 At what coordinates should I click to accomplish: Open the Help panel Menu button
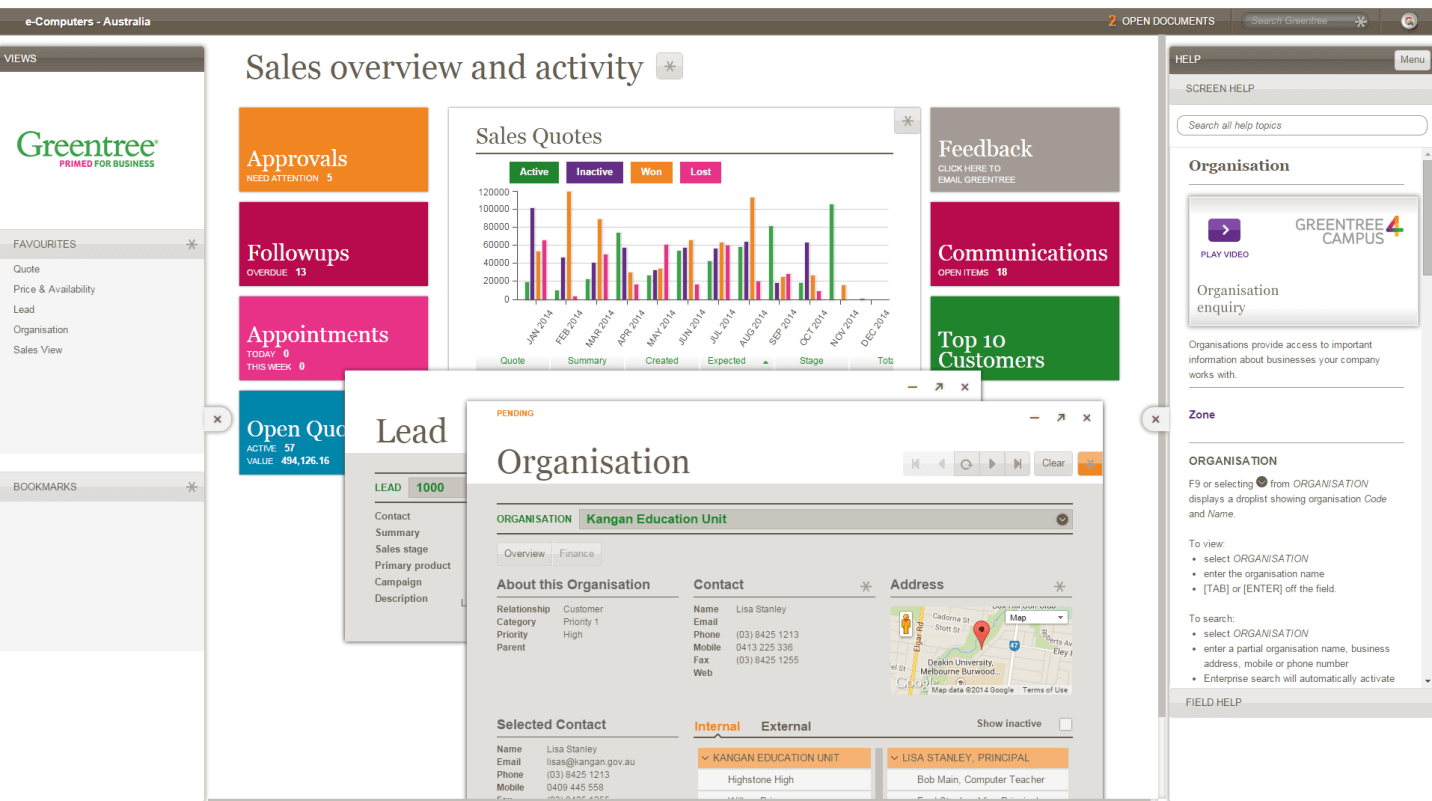pos(1412,60)
